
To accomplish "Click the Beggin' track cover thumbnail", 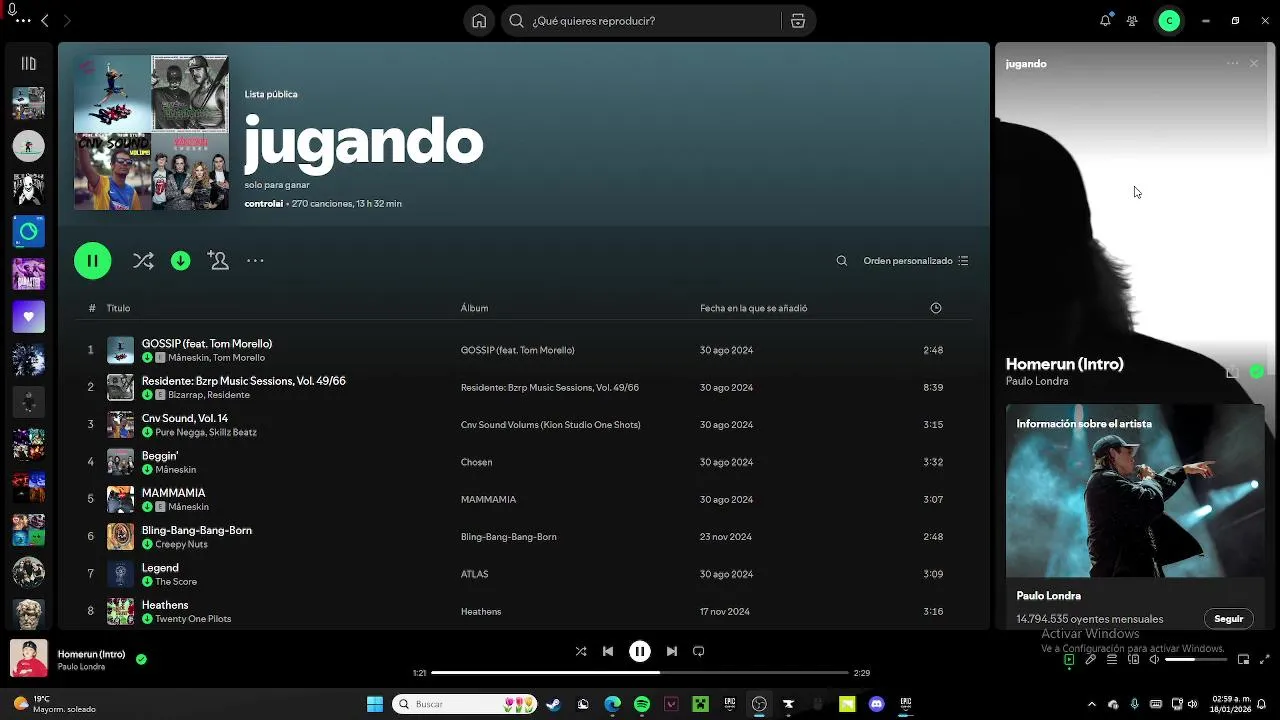I will tap(120, 462).
